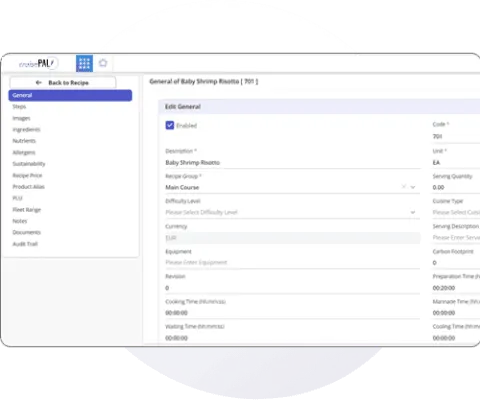Click the Equipment input field
The width and height of the screenshot is (480, 400).
292,263
